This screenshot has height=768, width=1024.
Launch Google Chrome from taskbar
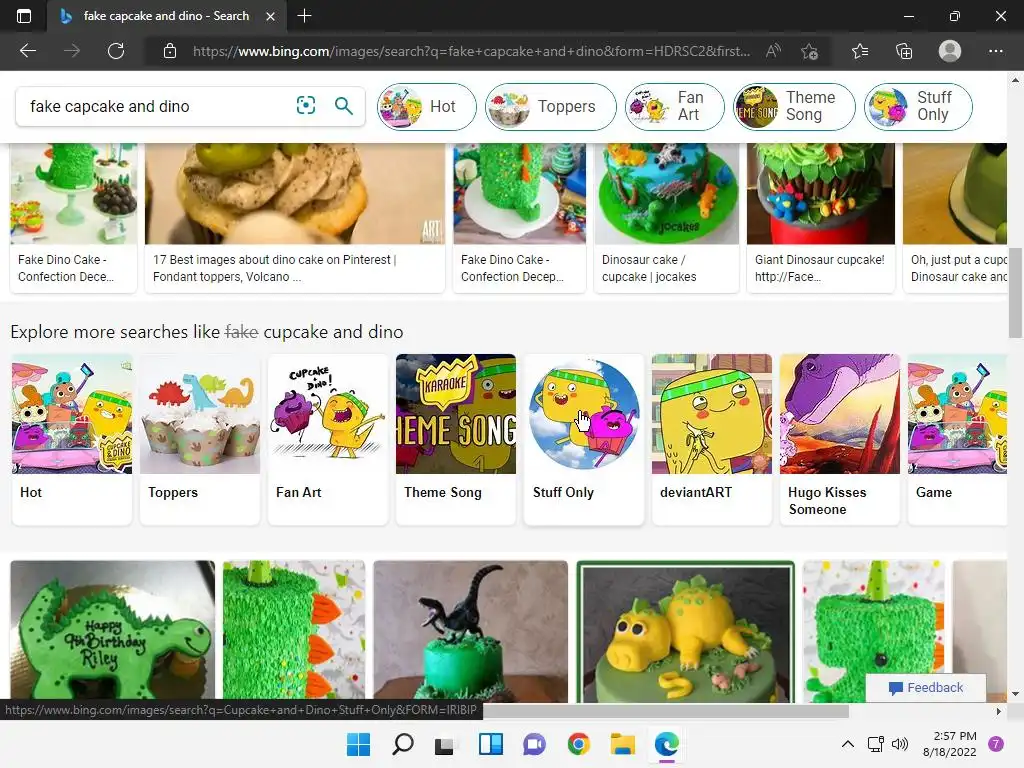click(x=578, y=744)
